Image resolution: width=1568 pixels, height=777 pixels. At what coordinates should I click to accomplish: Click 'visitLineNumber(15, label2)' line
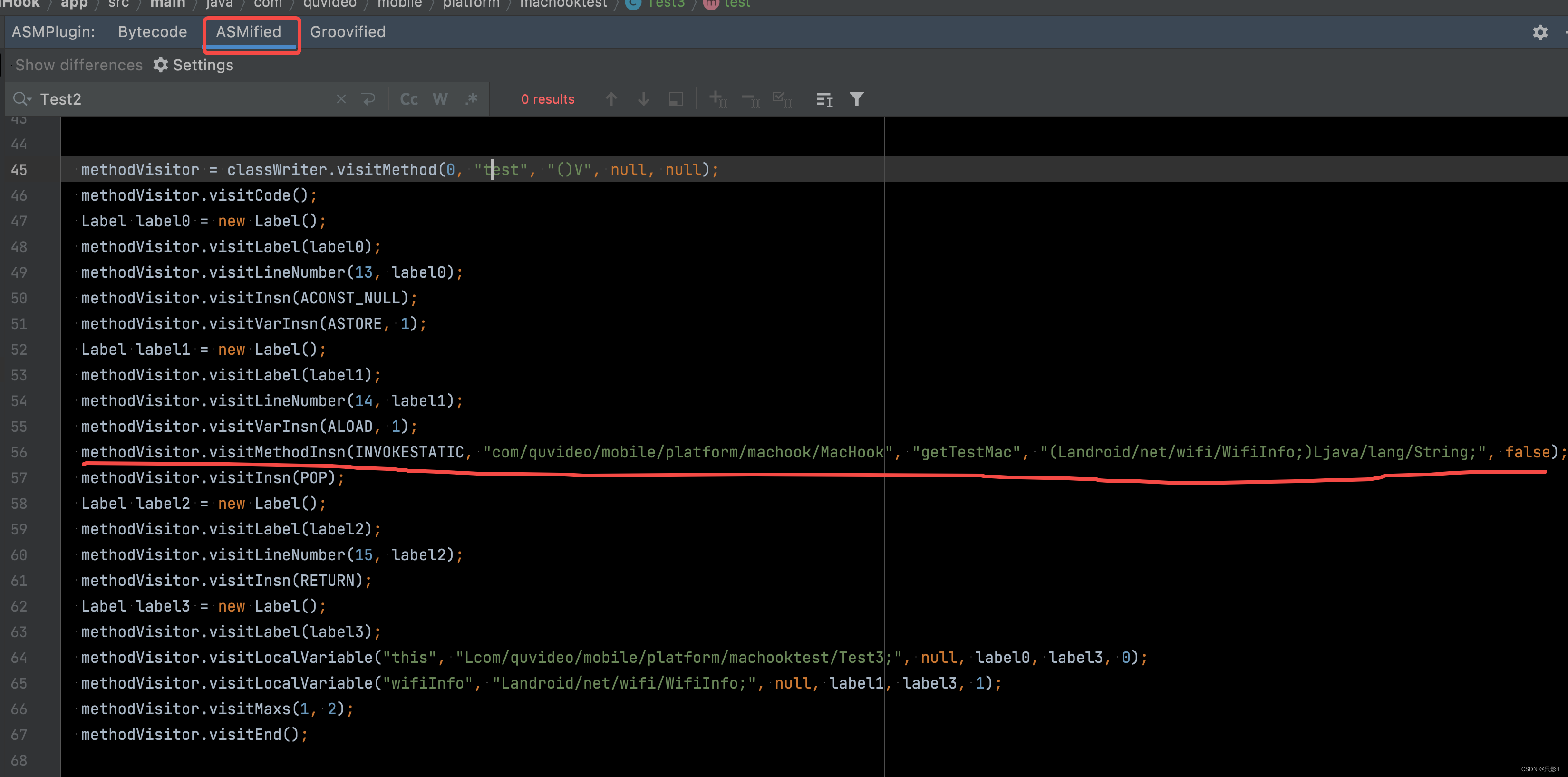(x=272, y=555)
